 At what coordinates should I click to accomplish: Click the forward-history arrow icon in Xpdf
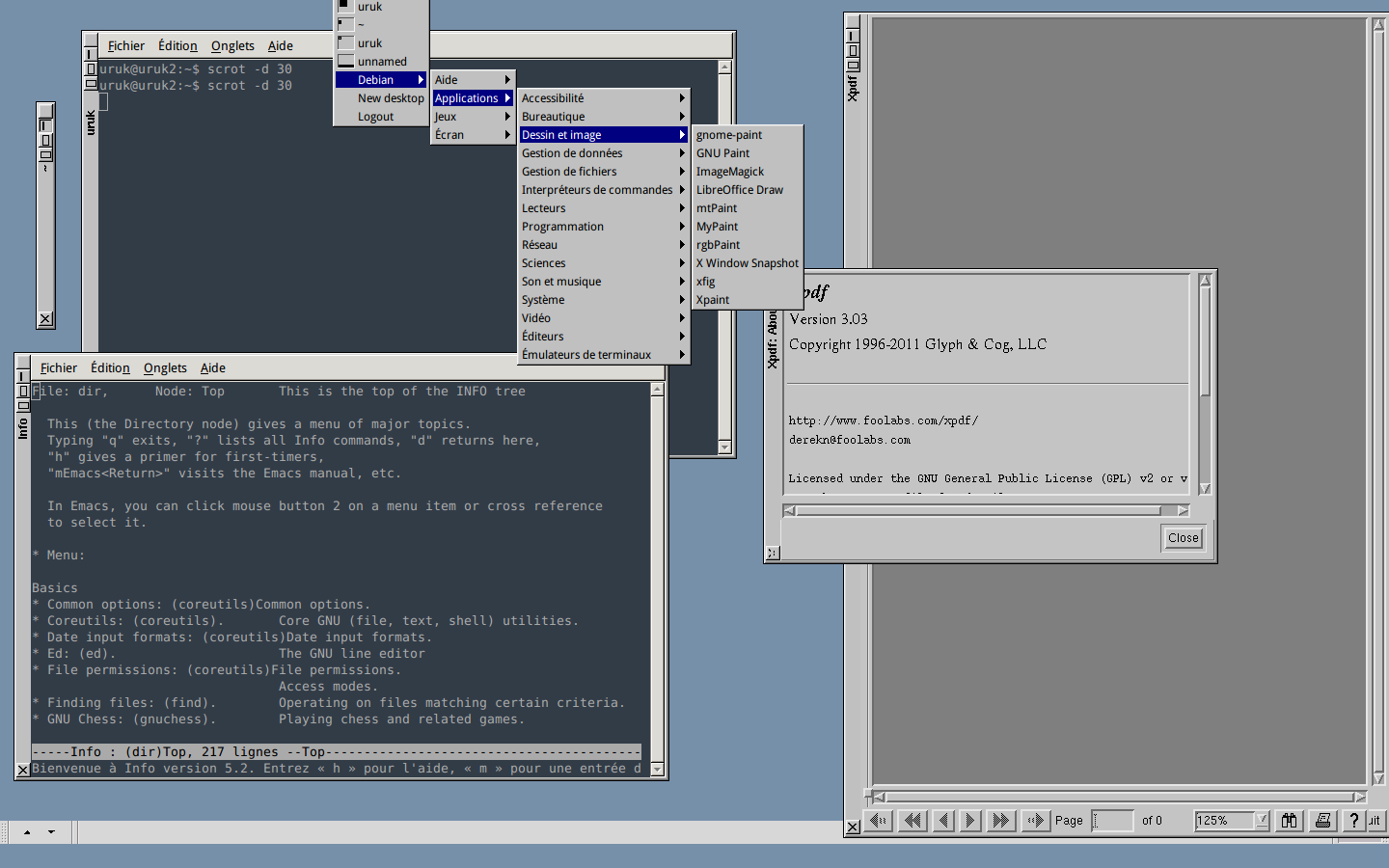tap(1034, 821)
